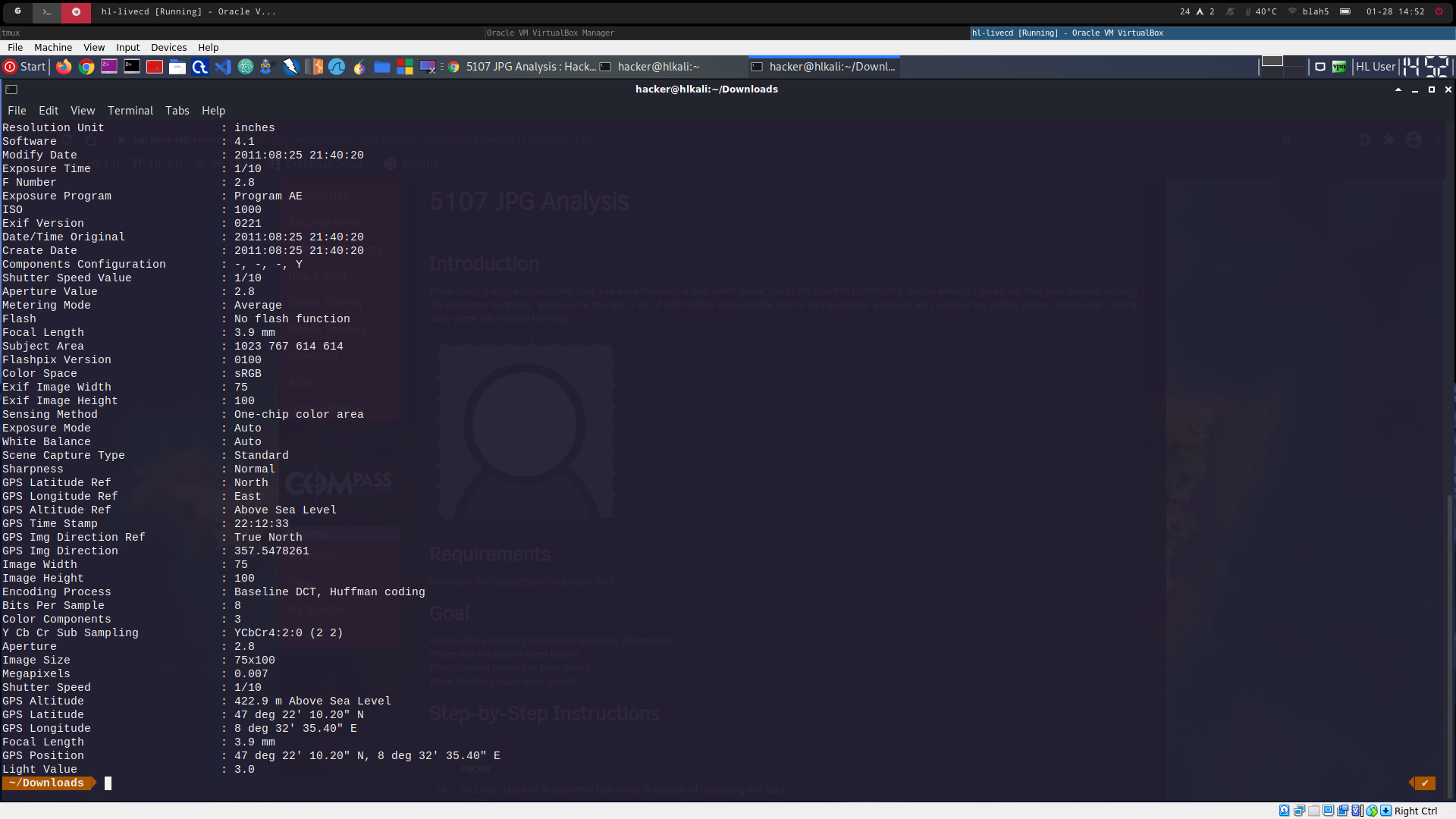Select the first workspace in pager
The height and width of the screenshot is (819, 1456).
(x=1272, y=62)
